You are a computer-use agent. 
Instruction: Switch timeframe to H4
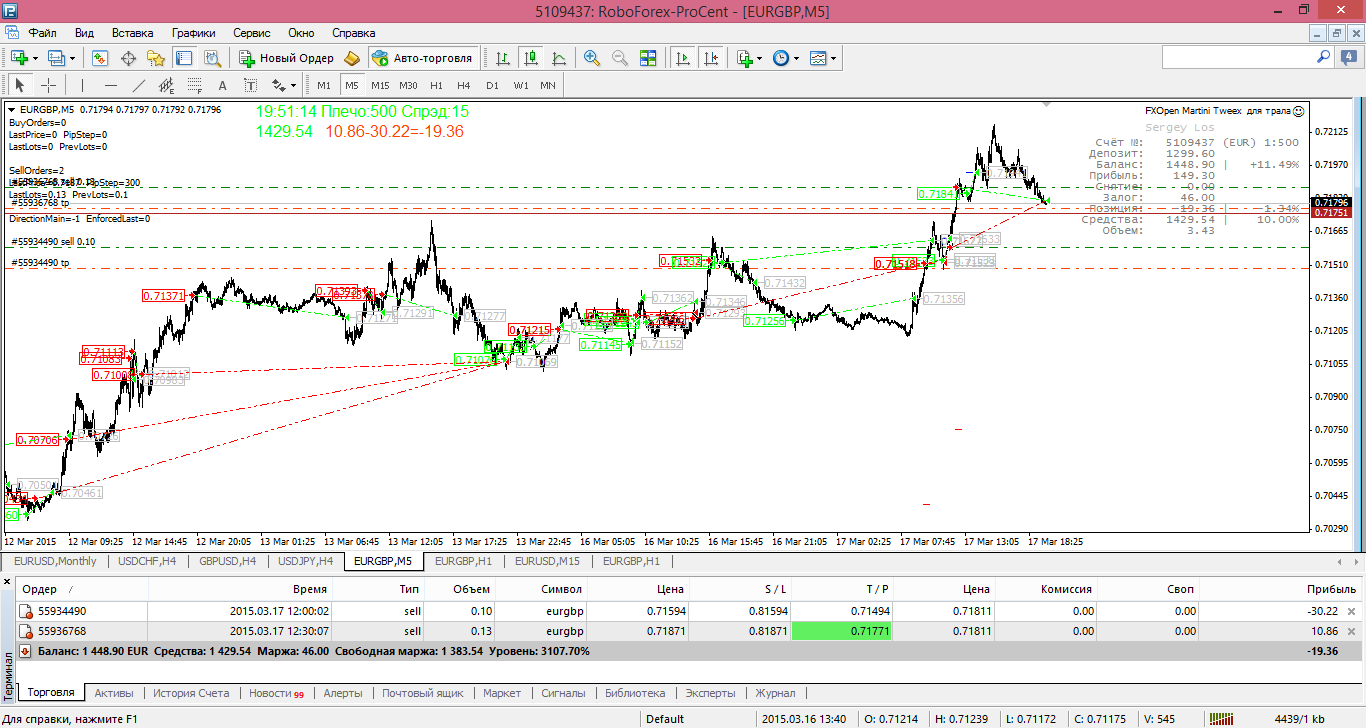(x=464, y=85)
